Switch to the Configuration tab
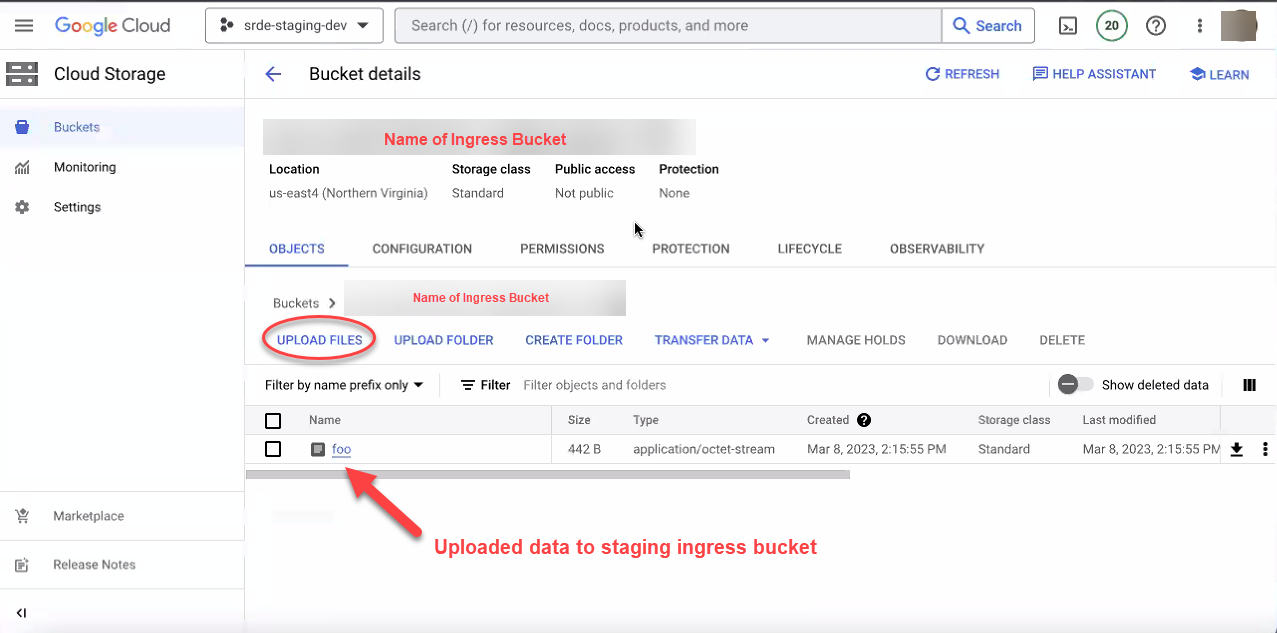 click(x=422, y=249)
